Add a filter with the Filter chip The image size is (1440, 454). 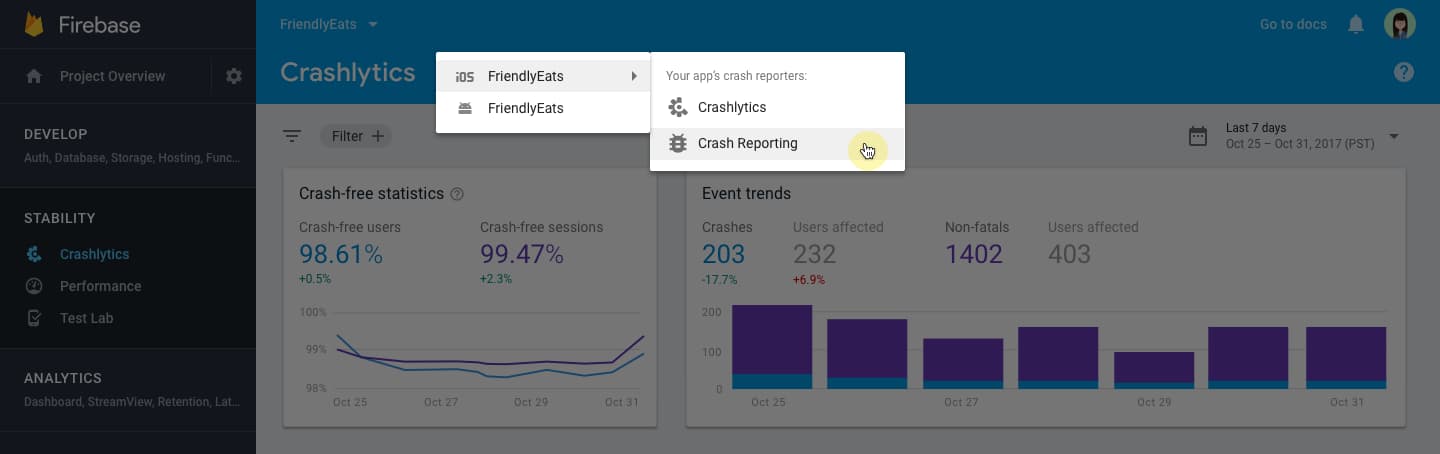357,136
